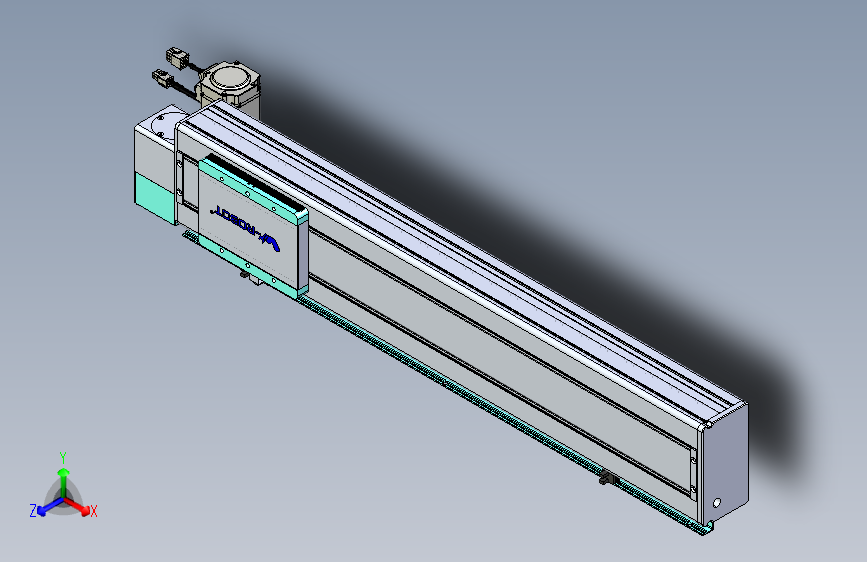Click the round hole on the end cap
This screenshot has width=867, height=562.
[x=717, y=503]
